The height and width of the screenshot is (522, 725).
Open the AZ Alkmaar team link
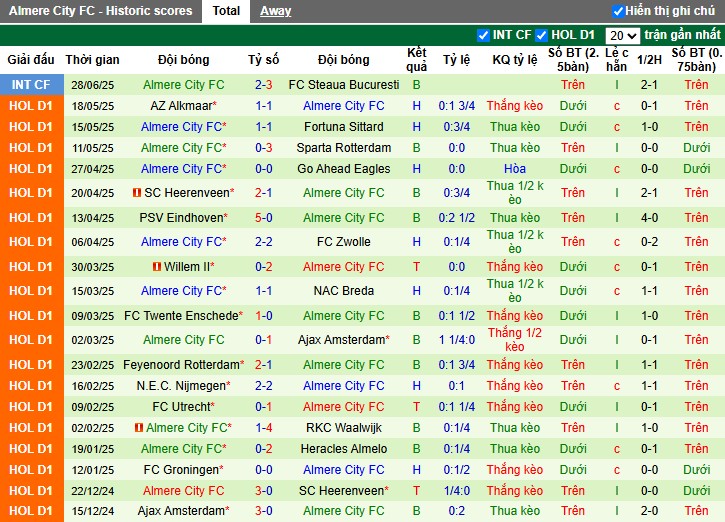click(183, 106)
